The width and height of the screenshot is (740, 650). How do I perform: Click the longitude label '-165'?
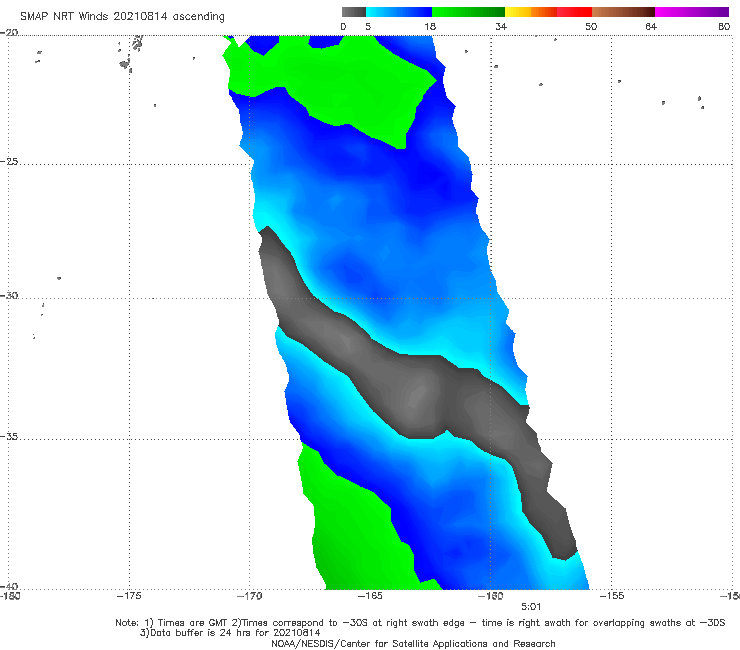(x=370, y=596)
